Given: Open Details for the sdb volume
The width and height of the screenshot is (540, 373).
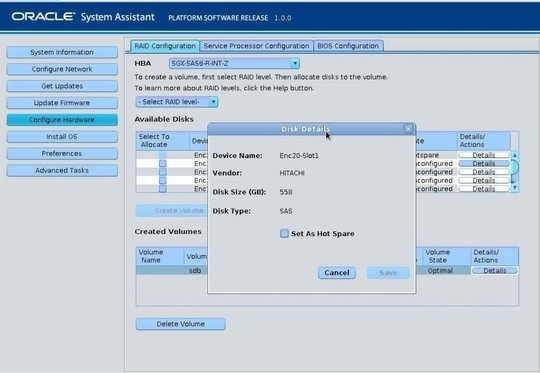Looking at the screenshot, I should (x=495, y=271).
